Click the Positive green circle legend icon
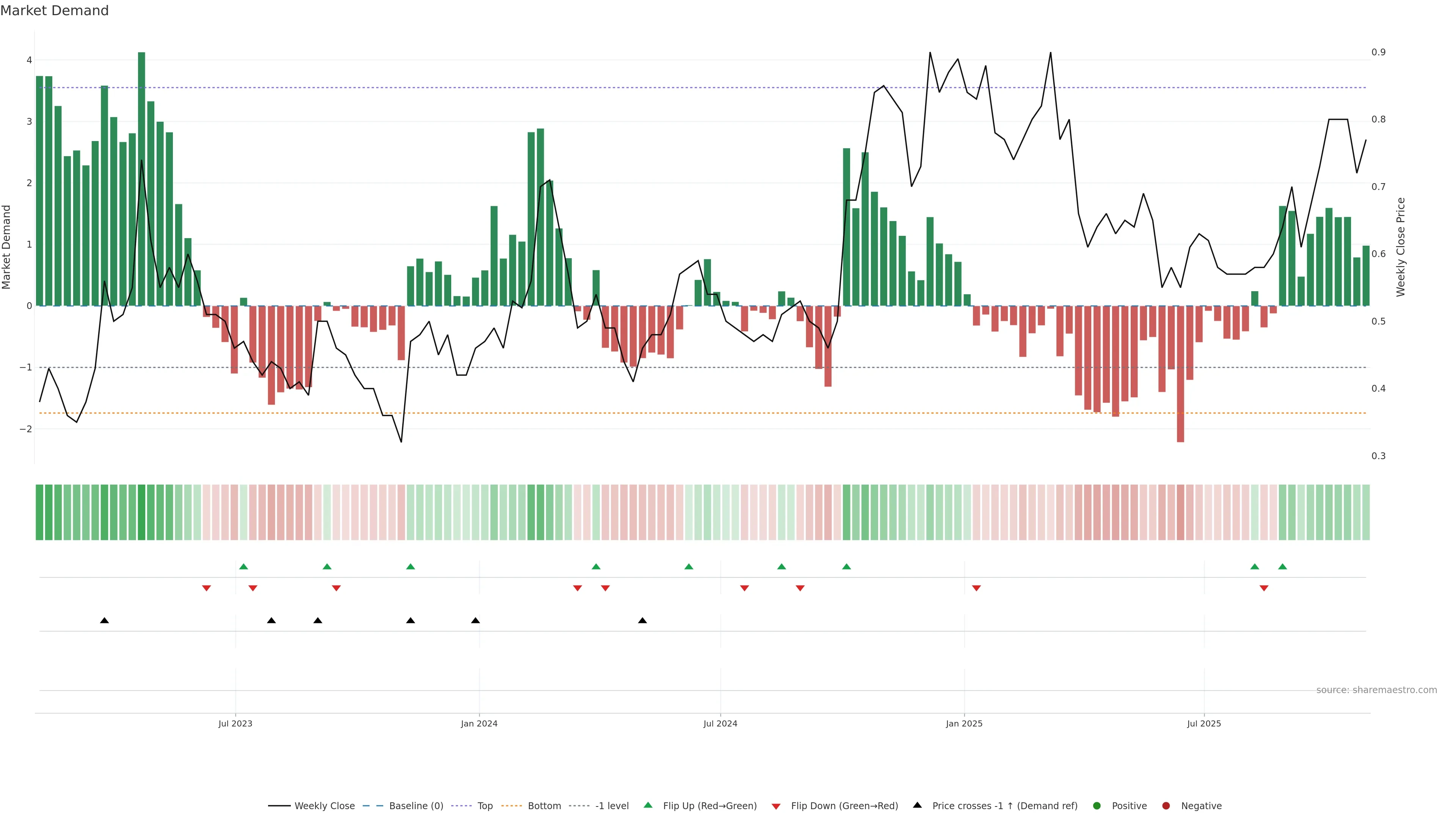This screenshot has width=1456, height=819. coord(1097,806)
